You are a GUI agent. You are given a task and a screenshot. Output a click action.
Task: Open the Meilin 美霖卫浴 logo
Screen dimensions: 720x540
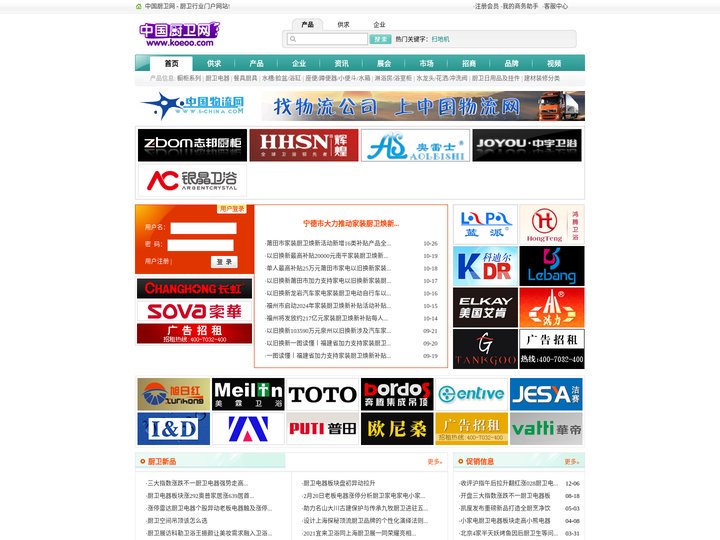(248, 394)
